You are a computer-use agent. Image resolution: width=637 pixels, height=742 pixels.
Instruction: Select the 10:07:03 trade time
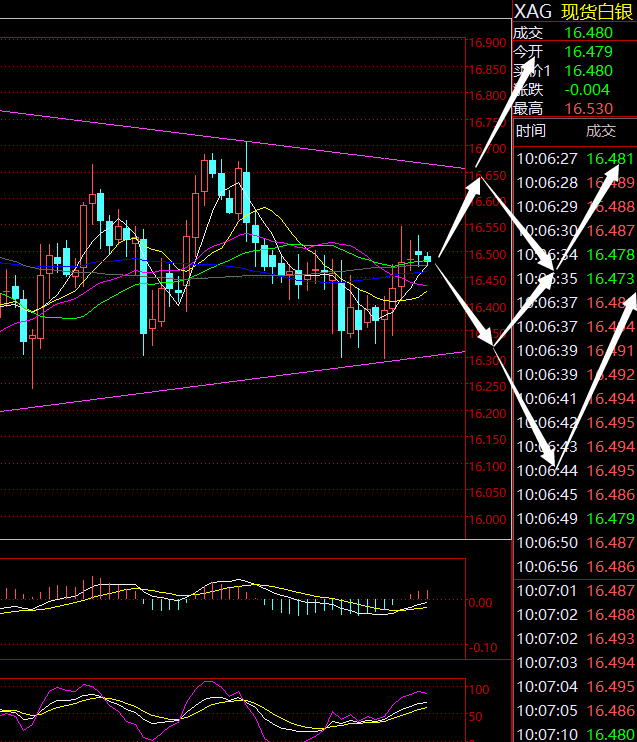click(x=547, y=663)
